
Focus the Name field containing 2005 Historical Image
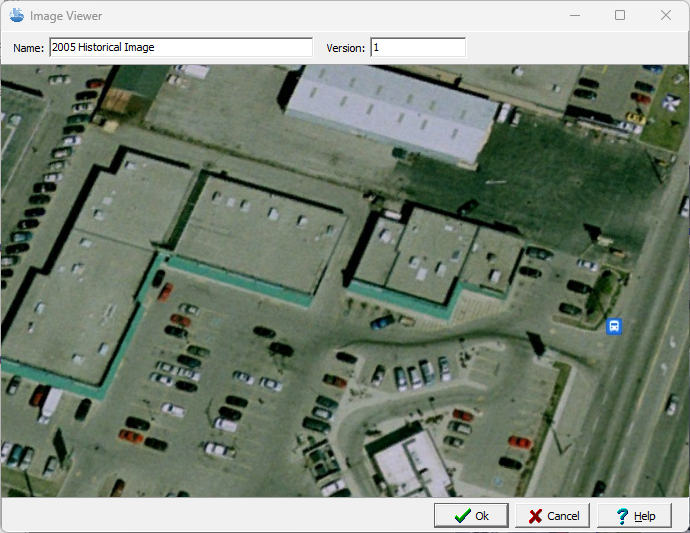click(180, 47)
